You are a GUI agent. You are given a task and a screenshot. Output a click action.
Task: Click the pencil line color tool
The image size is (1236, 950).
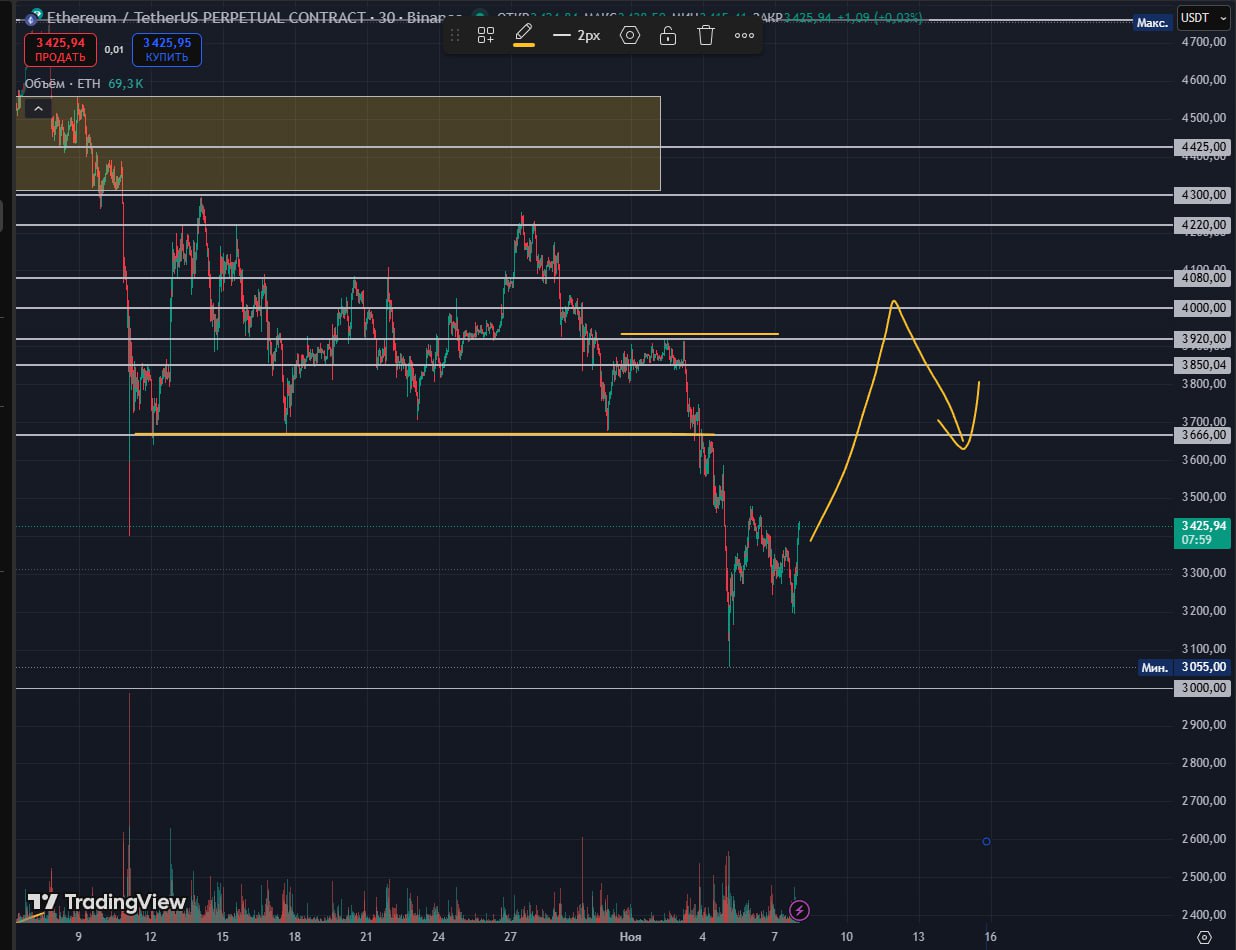coord(523,35)
